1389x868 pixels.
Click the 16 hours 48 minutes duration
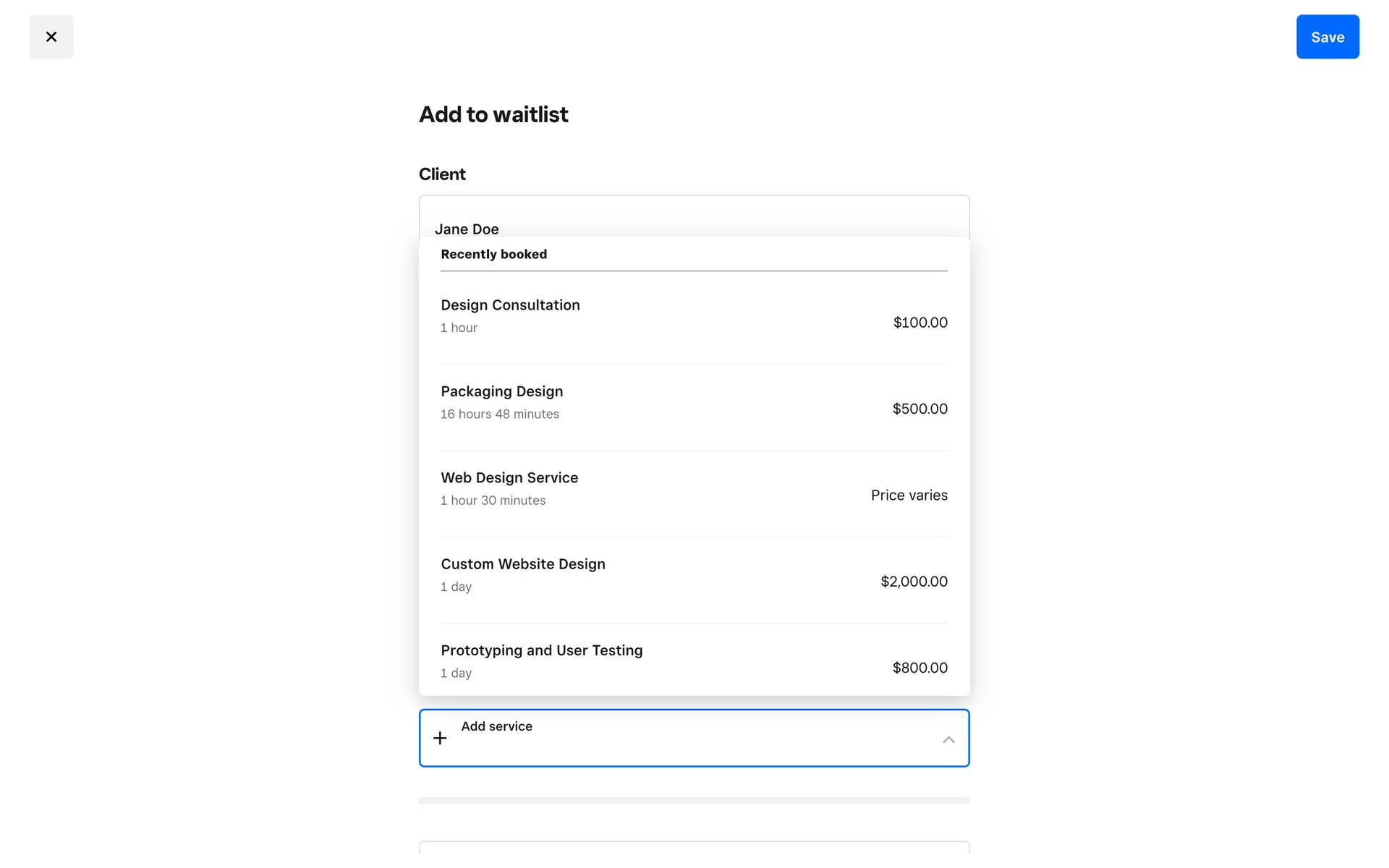tap(499, 414)
